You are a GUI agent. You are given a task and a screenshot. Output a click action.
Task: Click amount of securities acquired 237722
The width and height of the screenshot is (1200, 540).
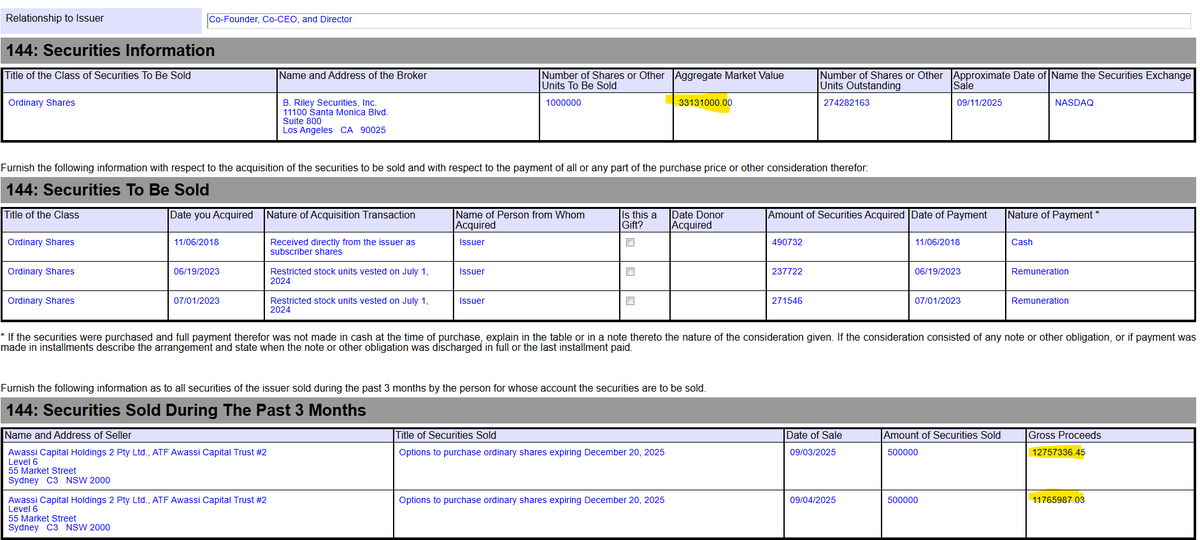[788, 272]
